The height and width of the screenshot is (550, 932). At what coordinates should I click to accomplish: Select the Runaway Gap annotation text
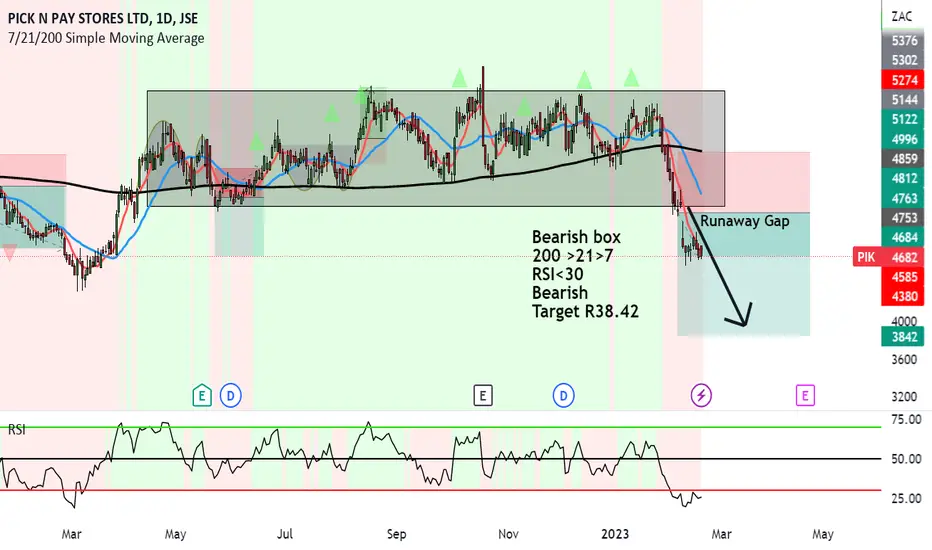tap(745, 221)
